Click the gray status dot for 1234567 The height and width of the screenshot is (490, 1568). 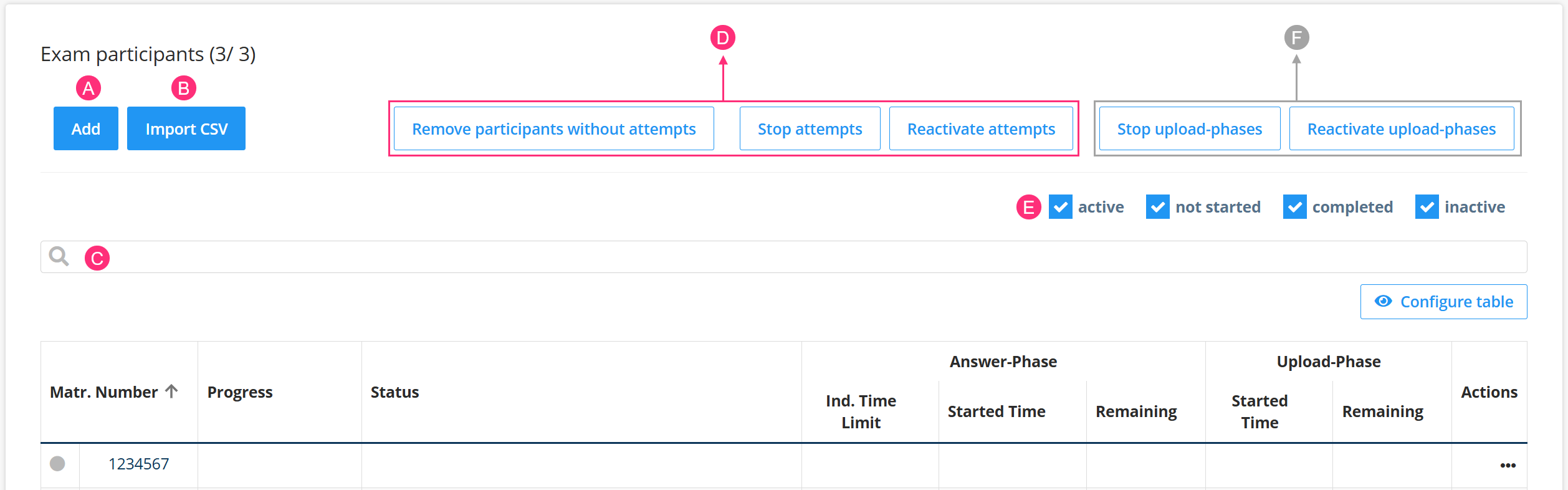pyautogui.click(x=57, y=463)
